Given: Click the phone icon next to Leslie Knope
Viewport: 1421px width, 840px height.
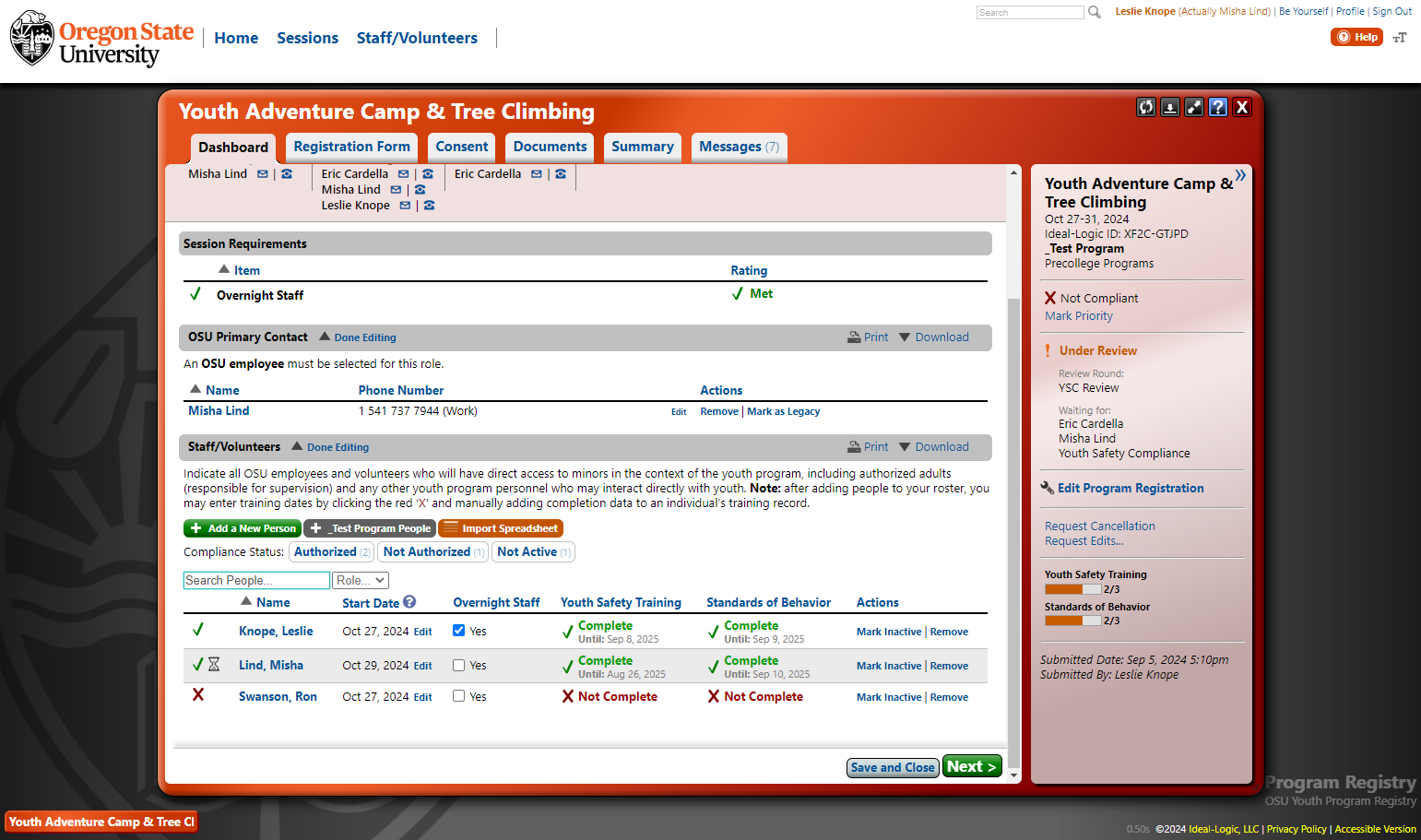Looking at the screenshot, I should [x=429, y=206].
